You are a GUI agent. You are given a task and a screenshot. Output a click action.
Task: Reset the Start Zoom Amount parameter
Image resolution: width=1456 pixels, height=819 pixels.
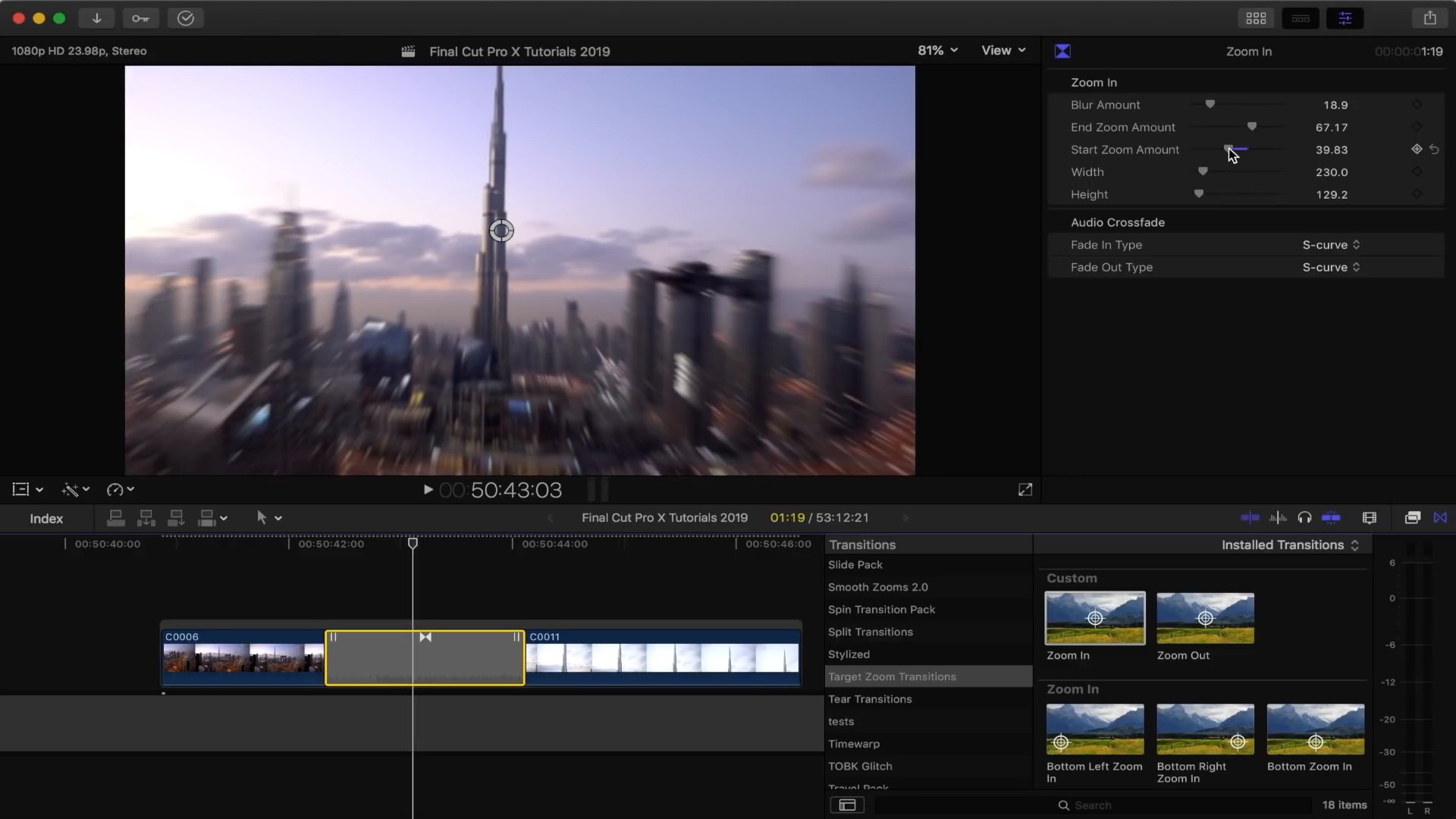1434,149
